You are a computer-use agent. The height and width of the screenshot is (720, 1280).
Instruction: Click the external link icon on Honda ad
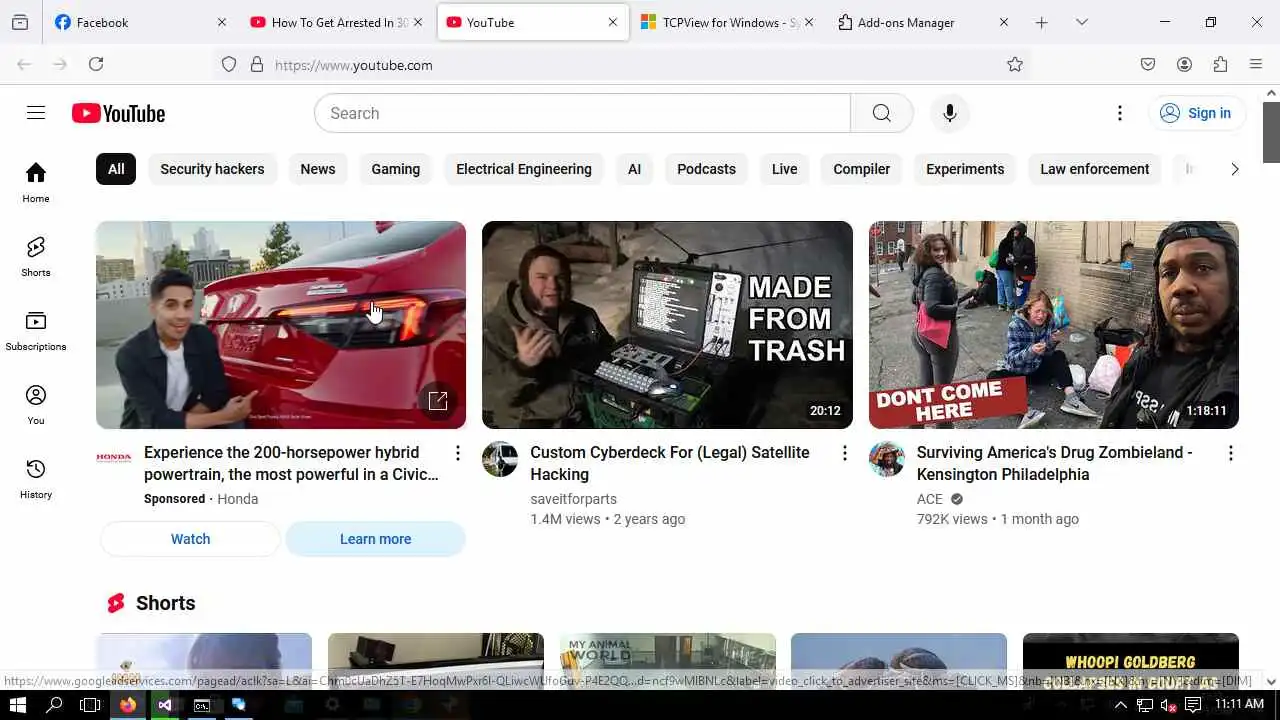click(438, 401)
